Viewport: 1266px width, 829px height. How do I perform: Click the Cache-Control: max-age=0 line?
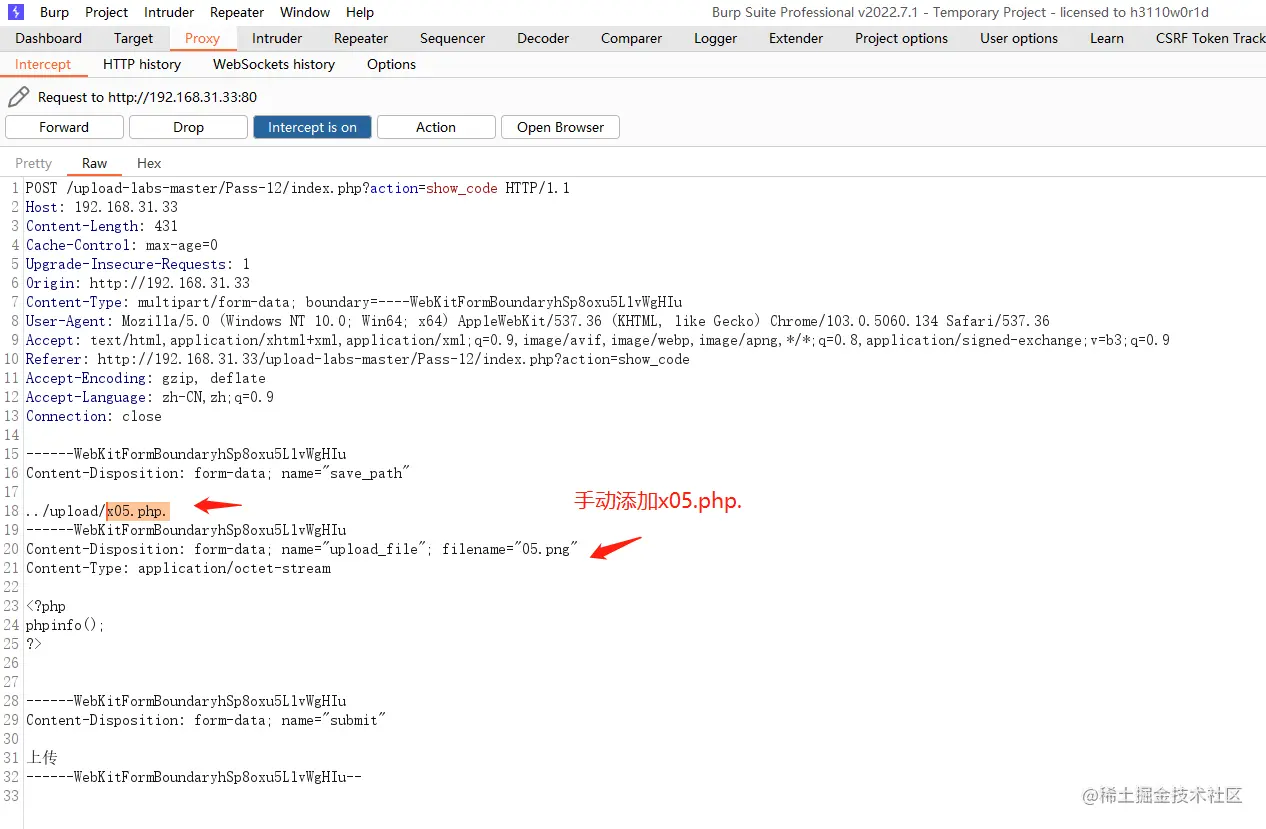pyautogui.click(x=122, y=245)
